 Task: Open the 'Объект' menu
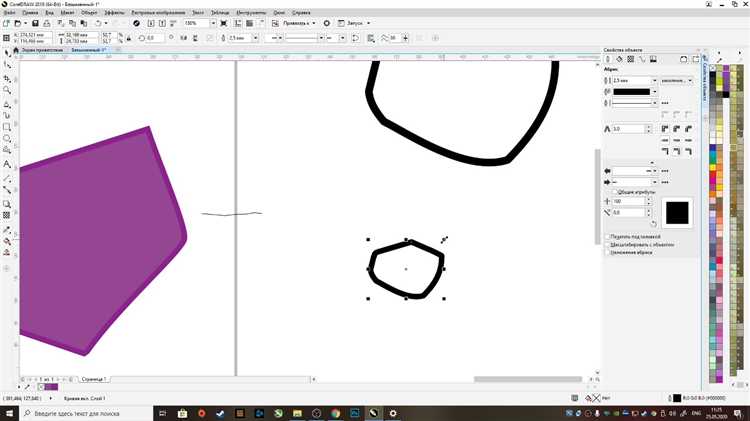pos(89,12)
